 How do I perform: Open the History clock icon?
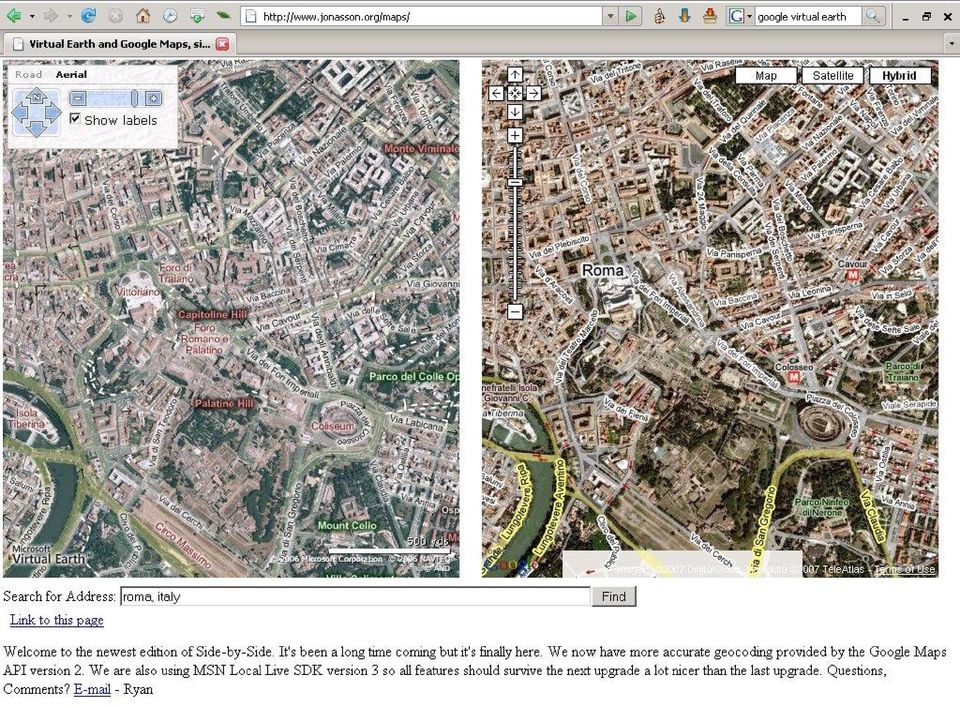coord(170,17)
